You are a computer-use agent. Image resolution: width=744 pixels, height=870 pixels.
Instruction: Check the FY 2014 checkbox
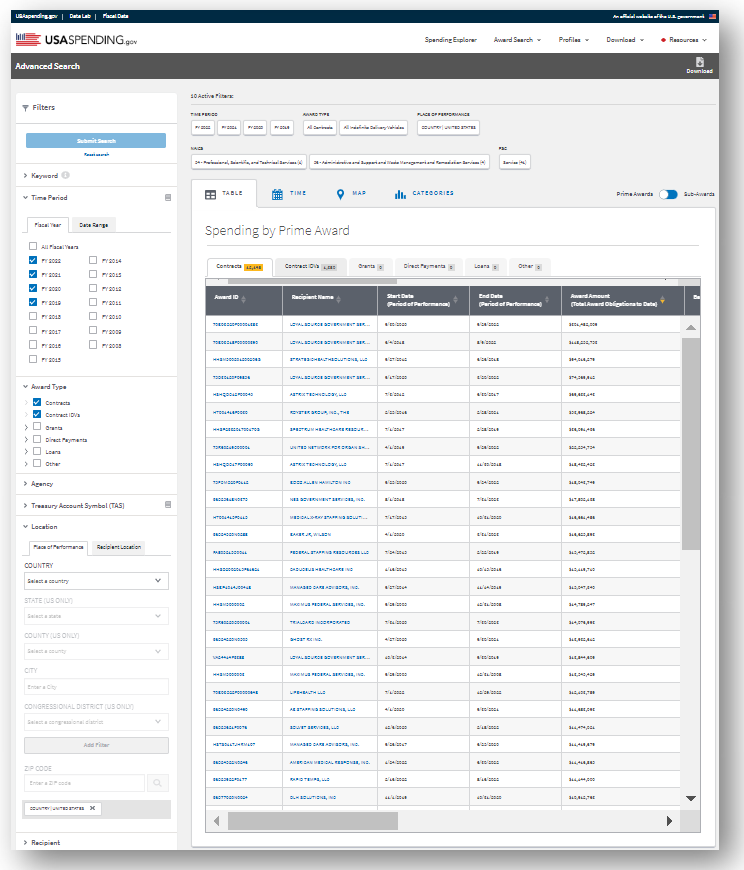93,260
